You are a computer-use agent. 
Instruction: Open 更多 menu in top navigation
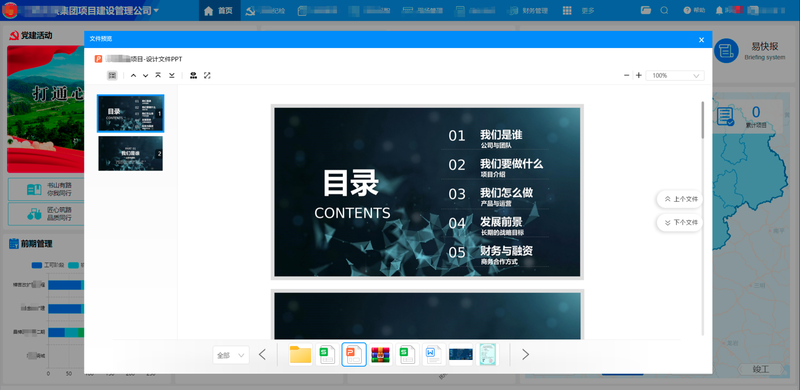click(x=588, y=10)
